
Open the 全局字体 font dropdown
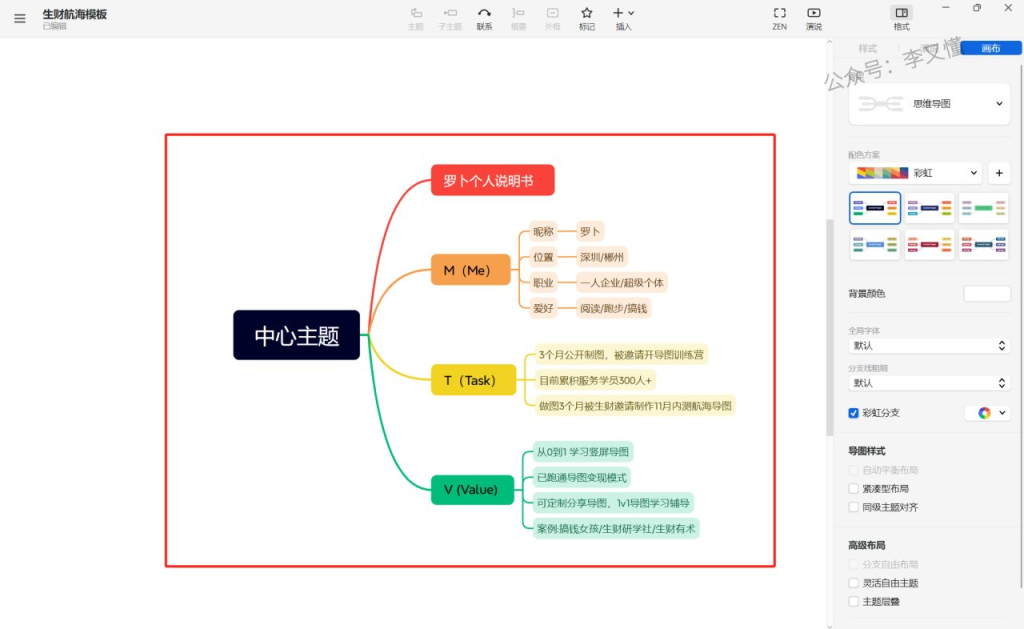click(x=929, y=345)
